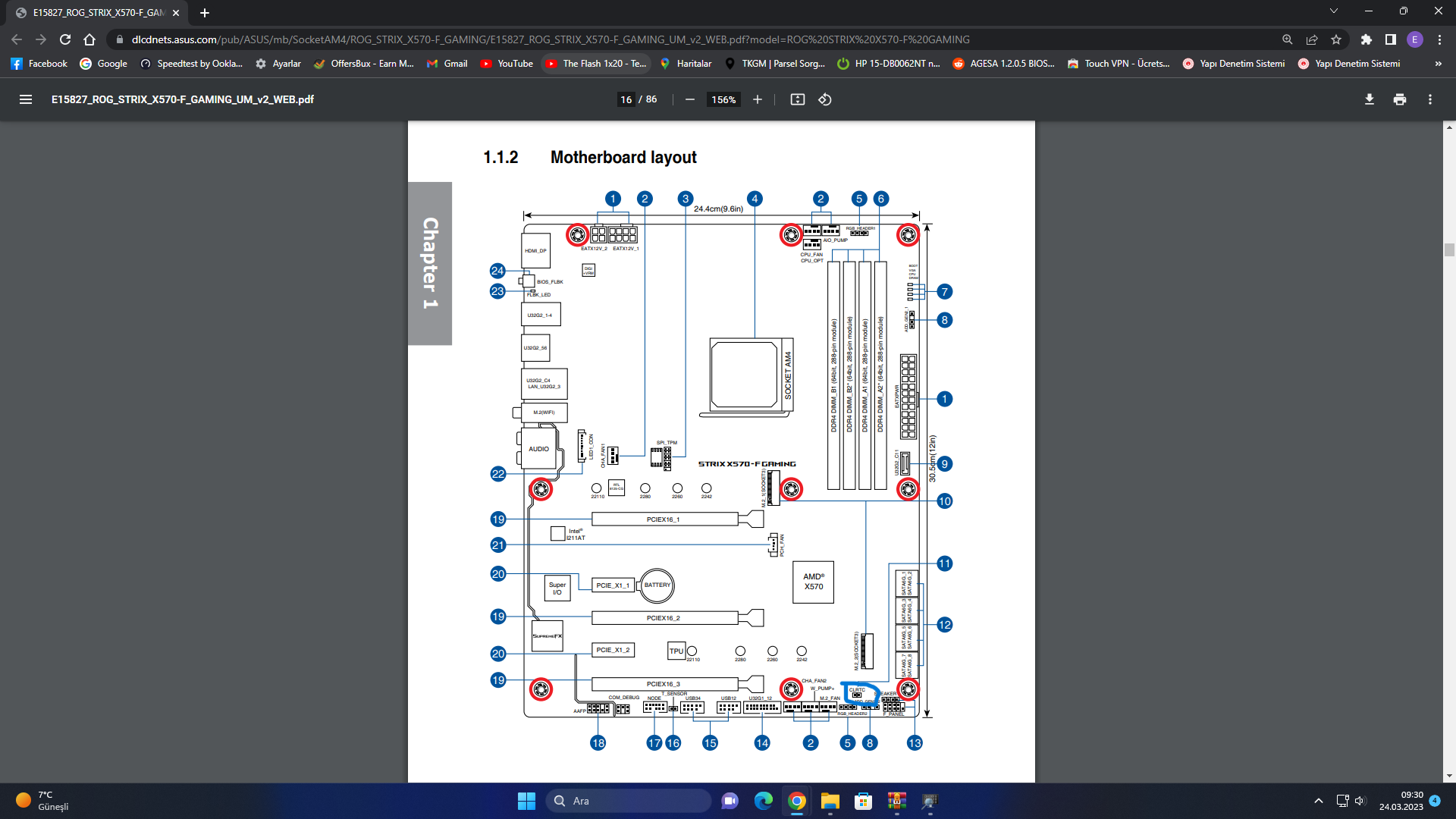Open PDF viewer more actions menu
Viewport: 1456px width, 819px height.
point(1430,99)
